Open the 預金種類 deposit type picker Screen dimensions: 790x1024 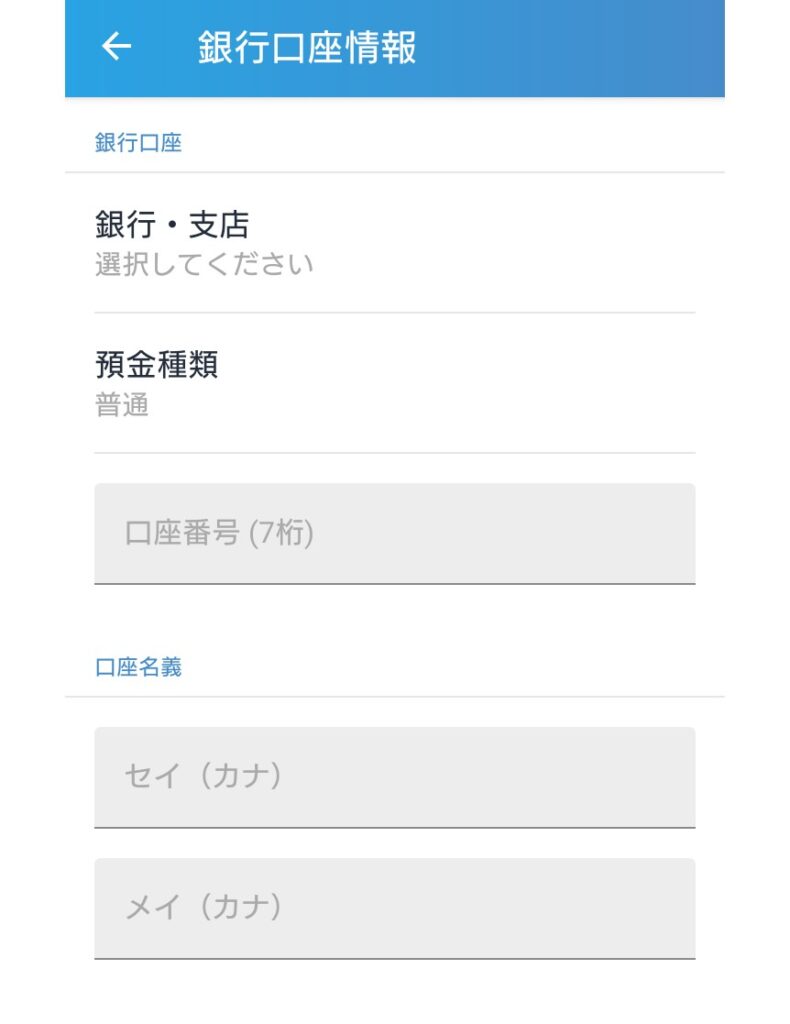[x=394, y=383]
